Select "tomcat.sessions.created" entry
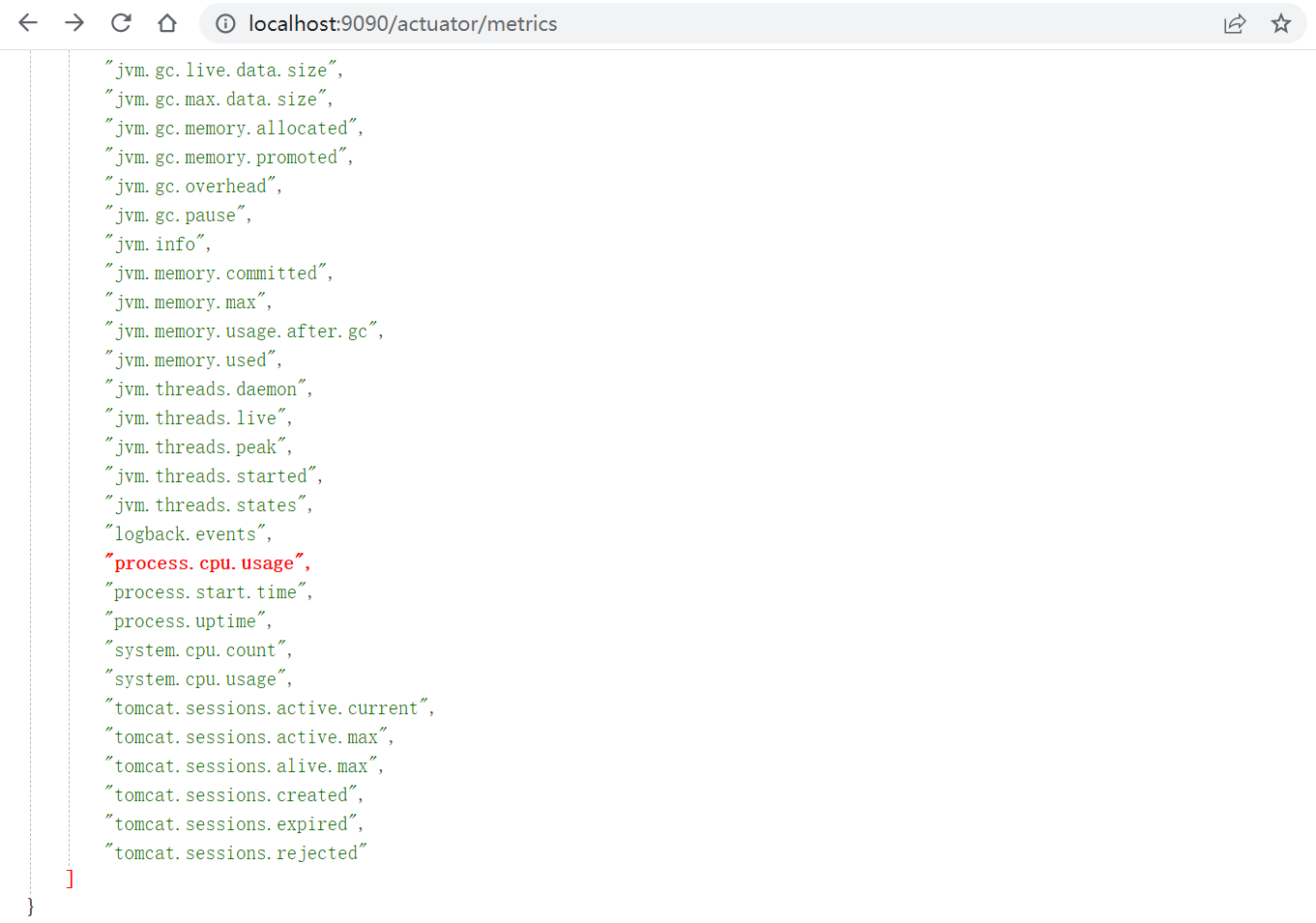This screenshot has width=1316, height=923. (231, 795)
